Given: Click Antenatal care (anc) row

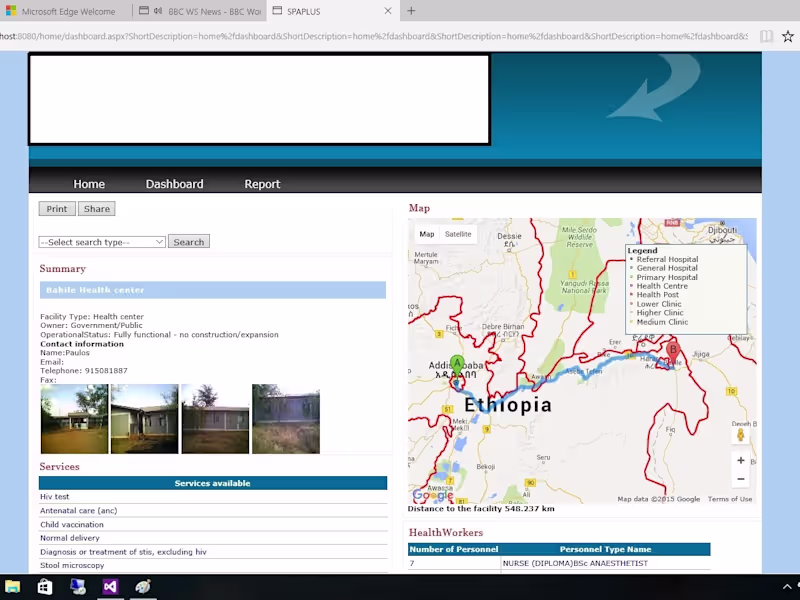Looking at the screenshot, I should click(213, 510).
